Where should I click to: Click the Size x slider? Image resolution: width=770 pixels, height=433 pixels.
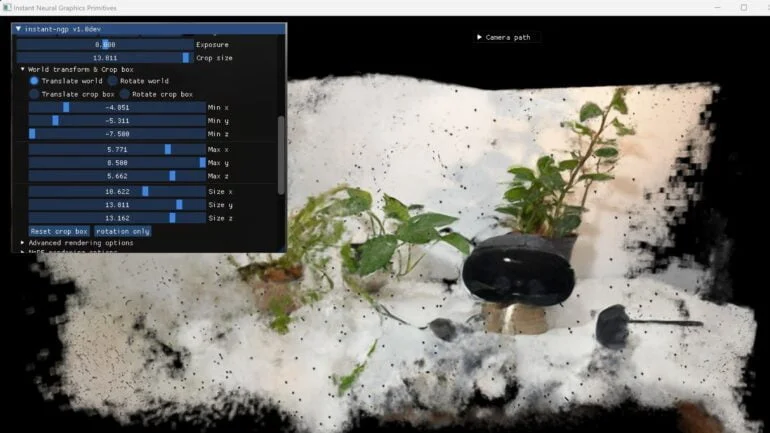point(117,191)
